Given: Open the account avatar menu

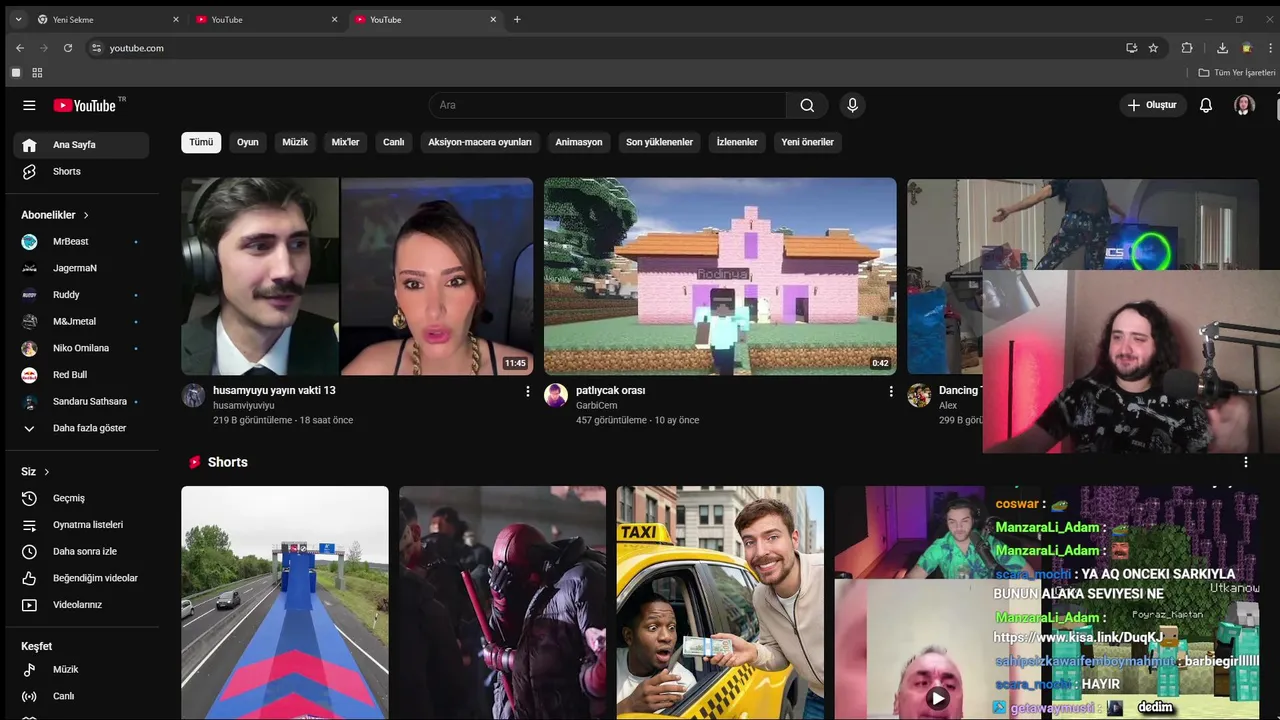Looking at the screenshot, I should [x=1244, y=105].
